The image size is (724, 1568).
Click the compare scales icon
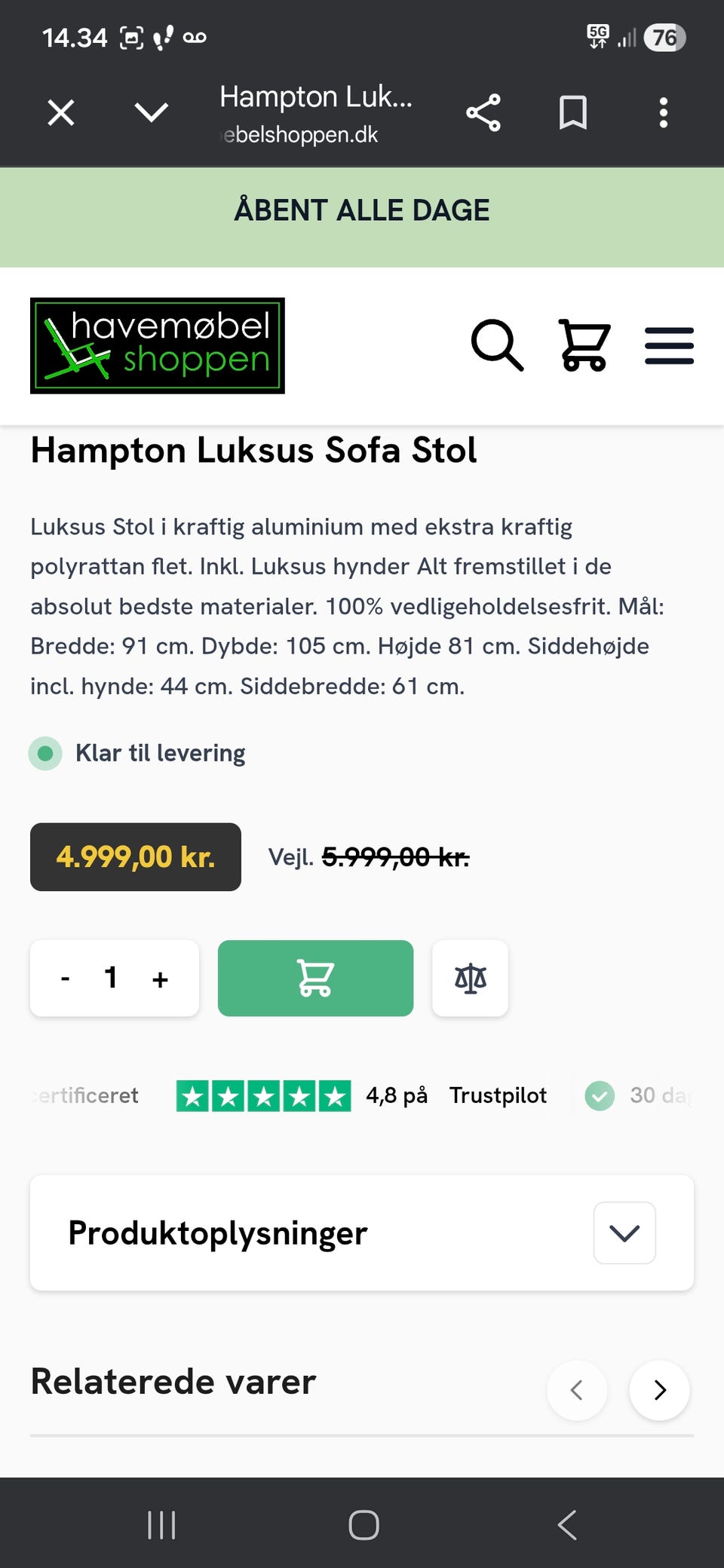(x=470, y=978)
